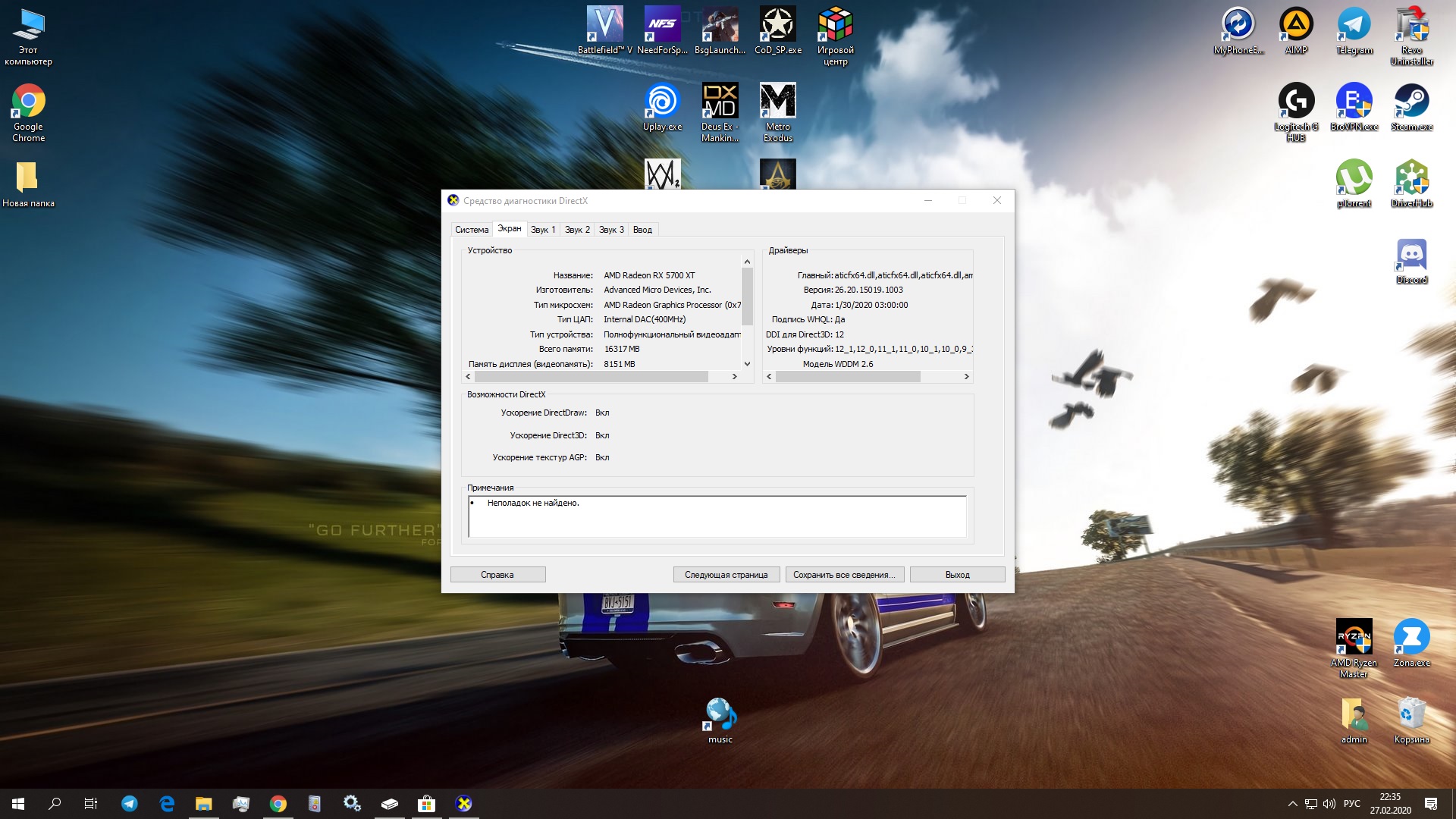Viewport: 1456px width, 819px height.
Task: Click the РУС language indicator
Action: click(x=1351, y=804)
